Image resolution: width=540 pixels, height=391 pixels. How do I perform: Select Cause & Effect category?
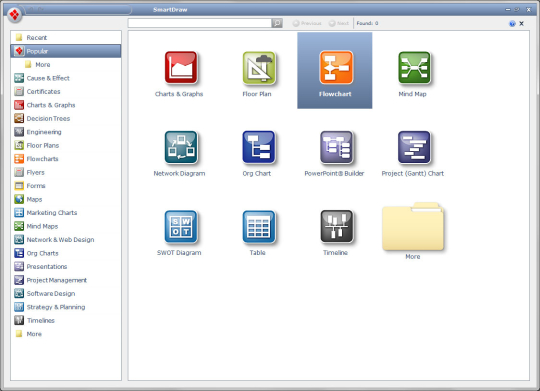point(66,78)
